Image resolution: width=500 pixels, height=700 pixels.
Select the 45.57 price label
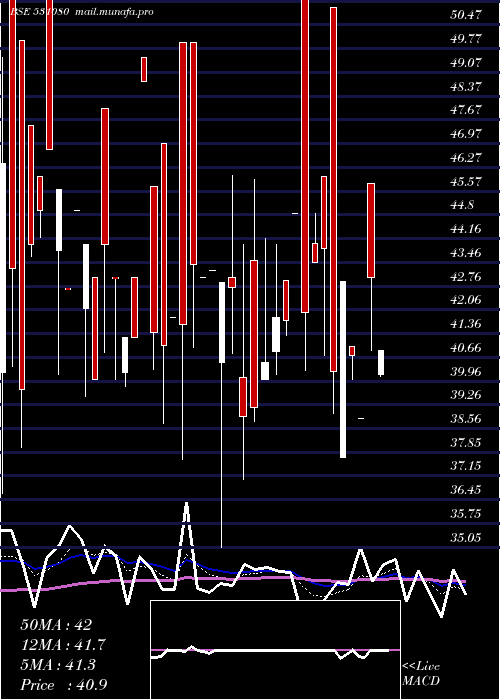pyautogui.click(x=466, y=182)
